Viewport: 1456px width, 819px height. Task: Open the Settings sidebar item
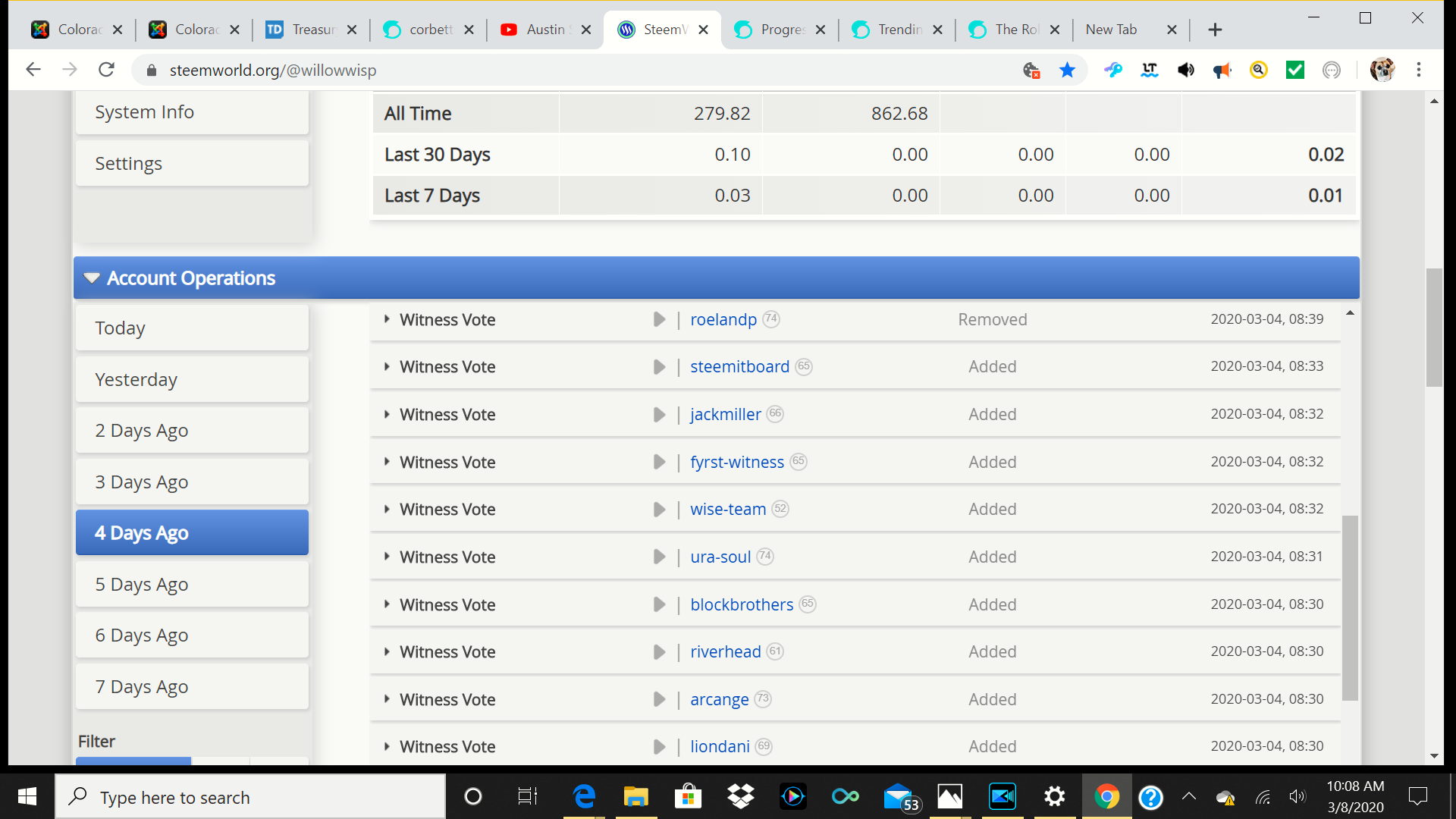point(192,164)
